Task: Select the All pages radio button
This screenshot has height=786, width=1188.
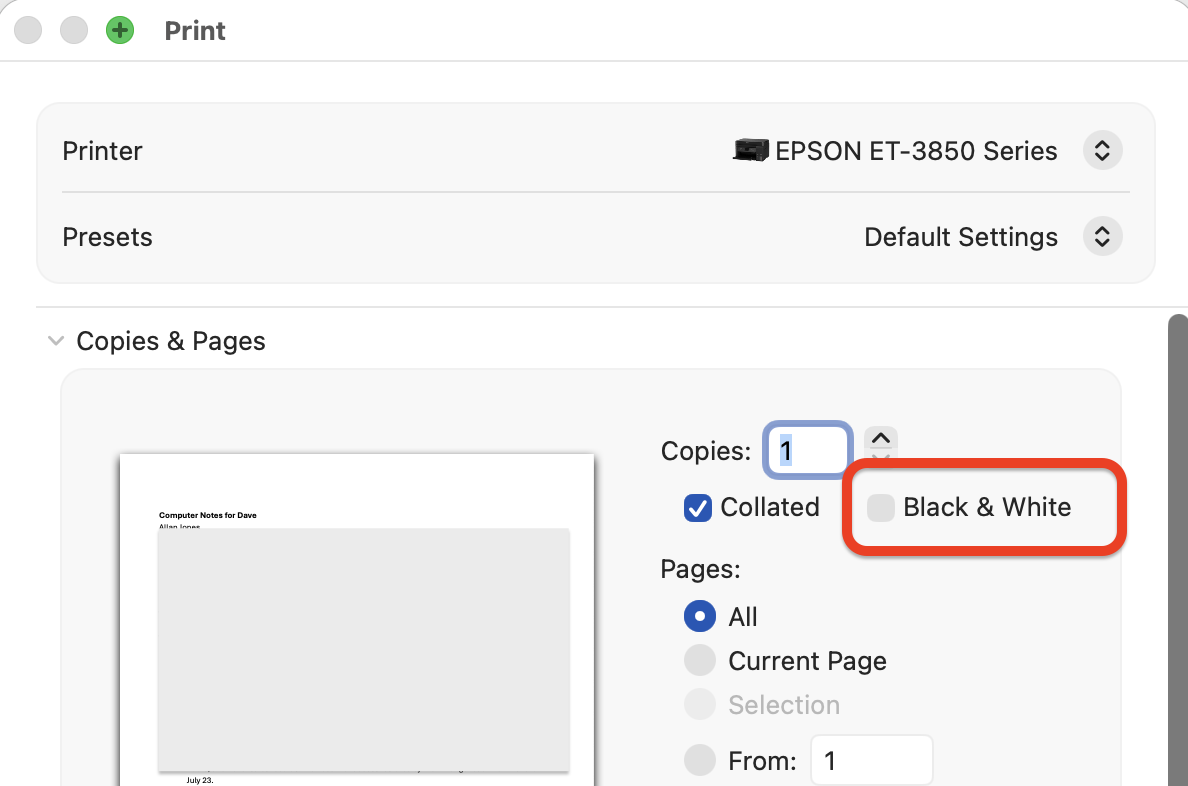Action: (699, 616)
